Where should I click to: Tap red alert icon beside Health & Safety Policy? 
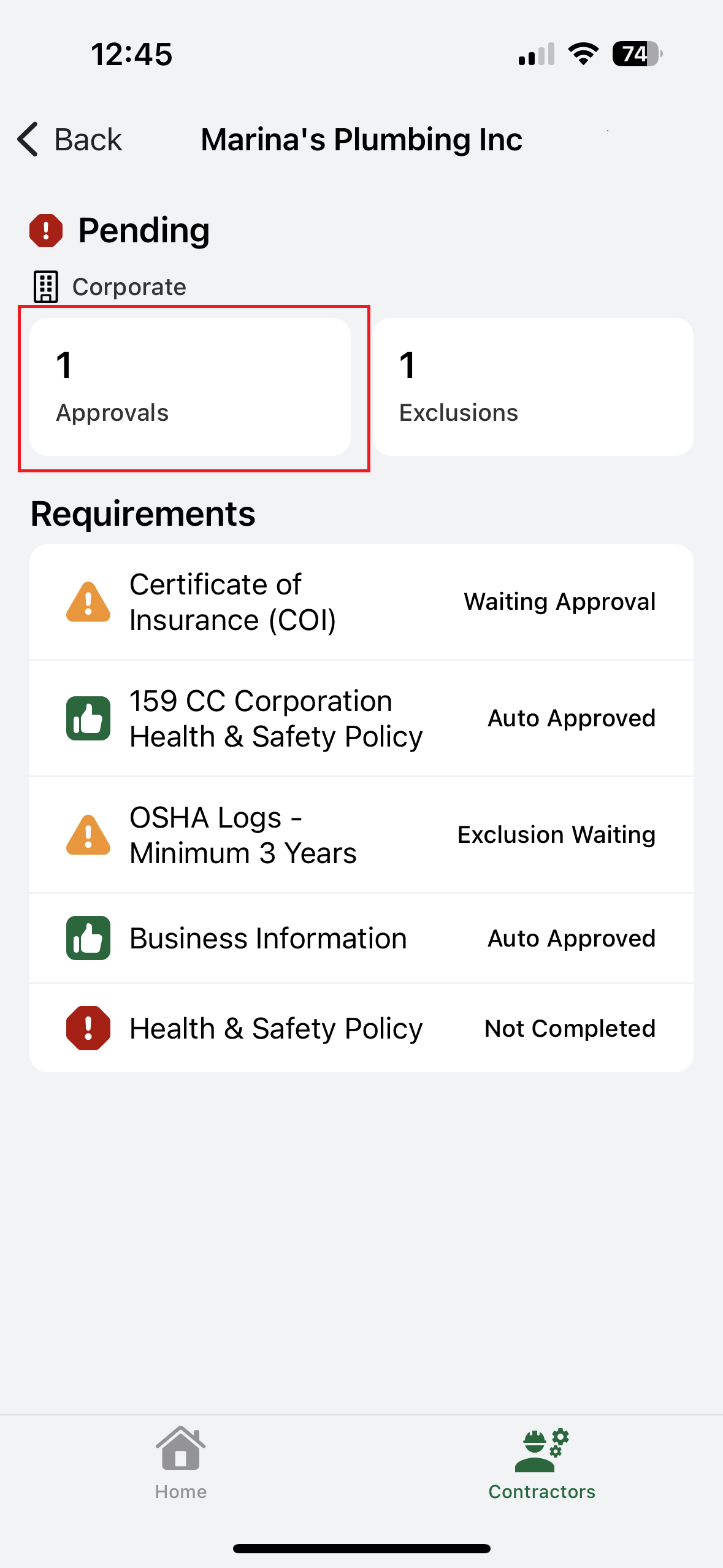click(88, 1028)
